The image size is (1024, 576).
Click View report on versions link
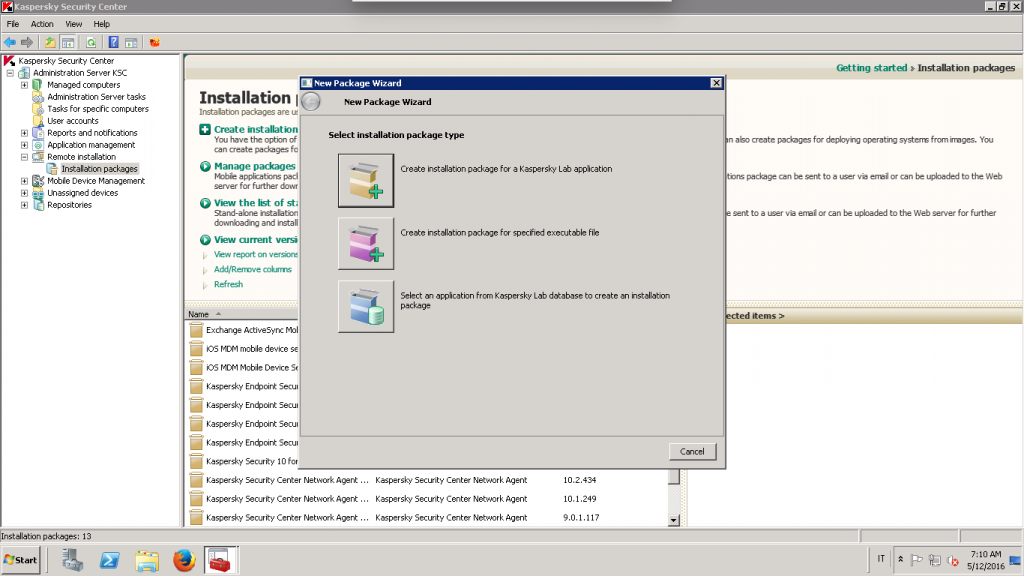[x=255, y=255]
